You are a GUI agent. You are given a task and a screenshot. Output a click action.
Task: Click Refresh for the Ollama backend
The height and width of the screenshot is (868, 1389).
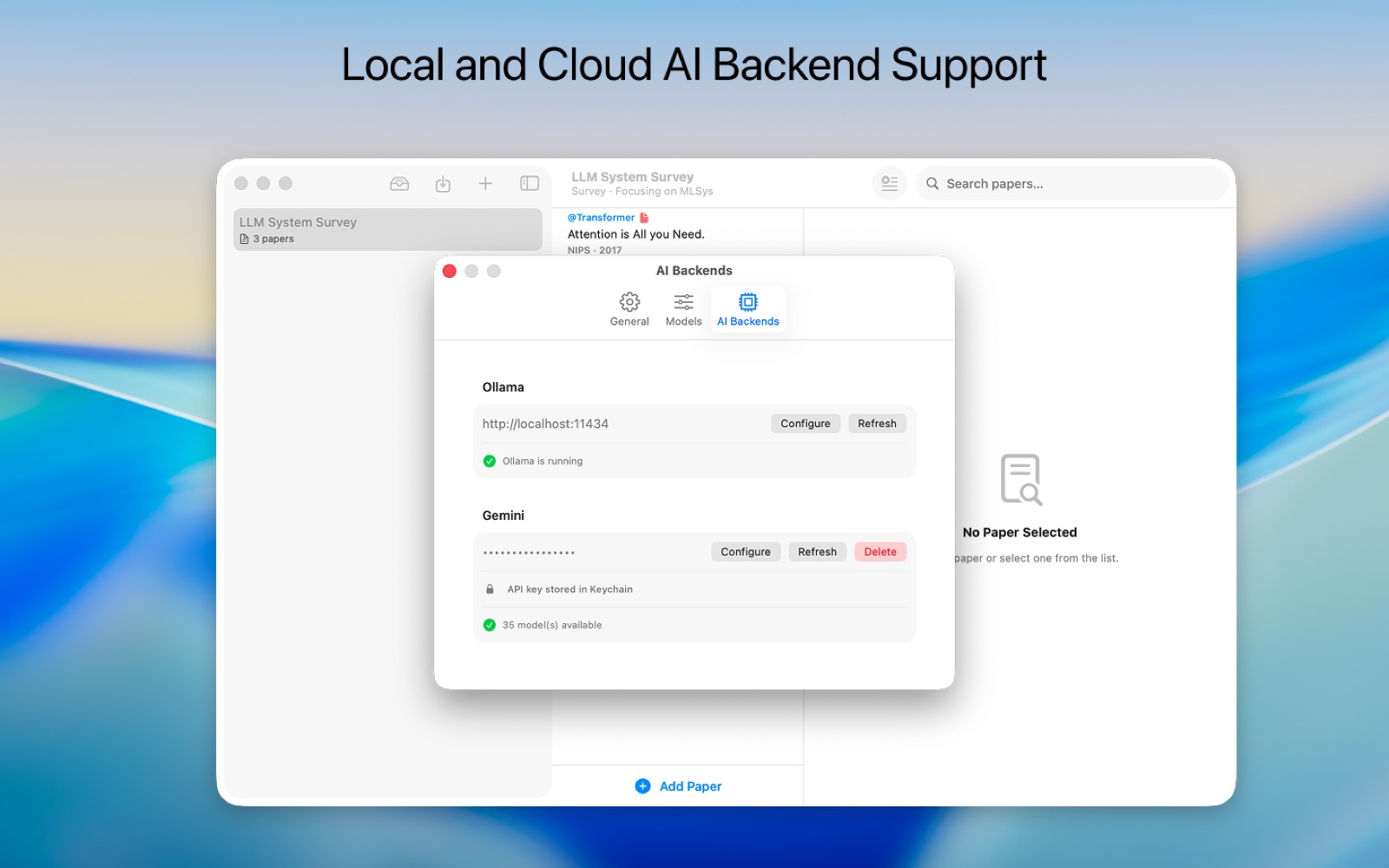pos(877,424)
